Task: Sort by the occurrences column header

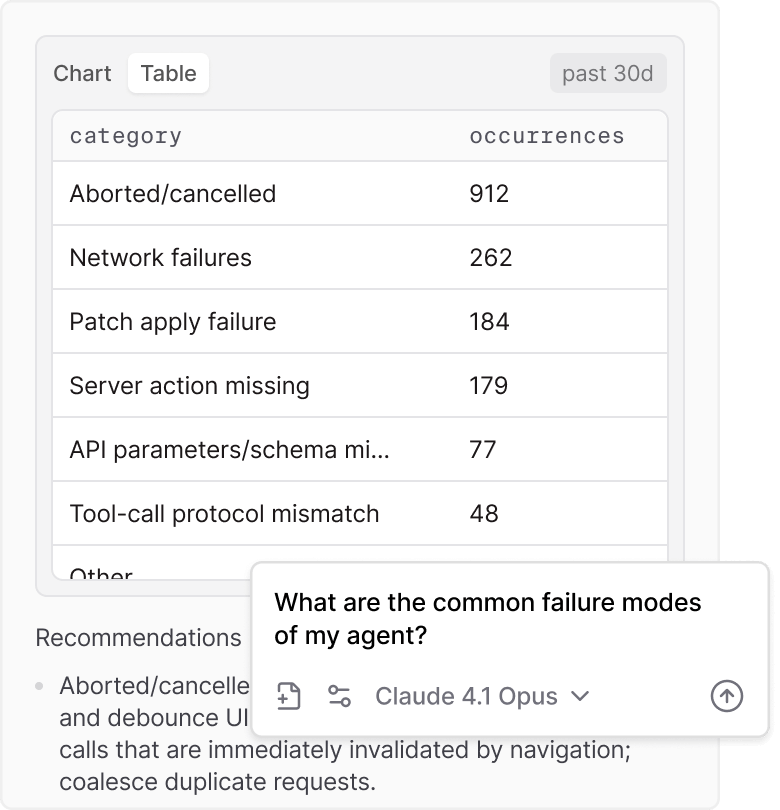Action: click(x=547, y=136)
